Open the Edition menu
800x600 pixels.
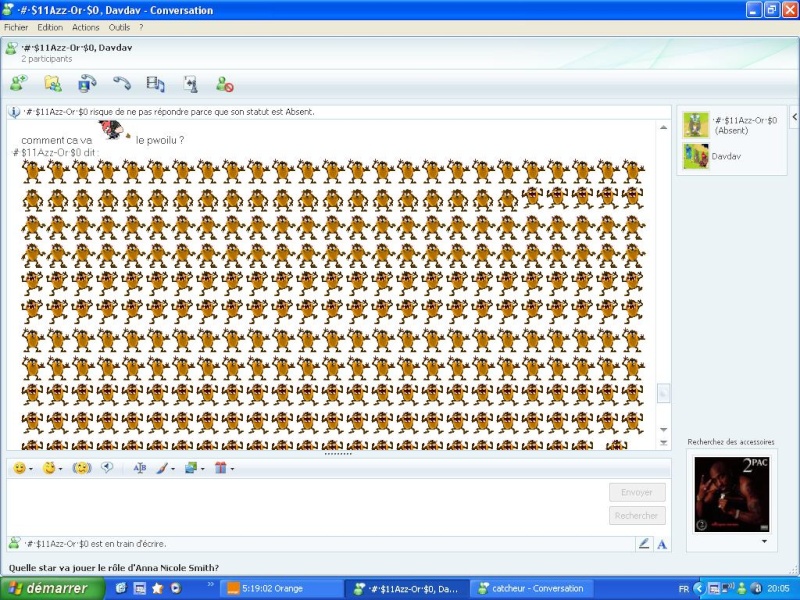(x=50, y=28)
